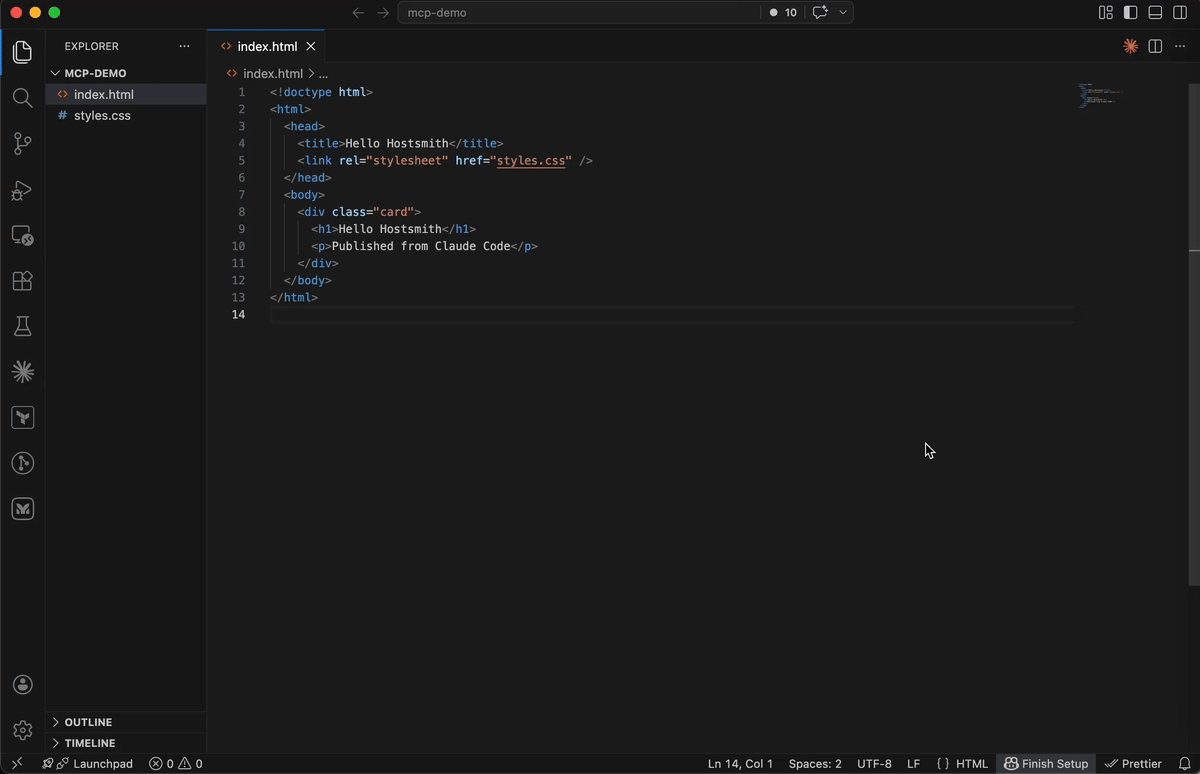Screen dimensions: 1200x774
Task: Open Explorer views and more actions menu
Action: pos(184,46)
